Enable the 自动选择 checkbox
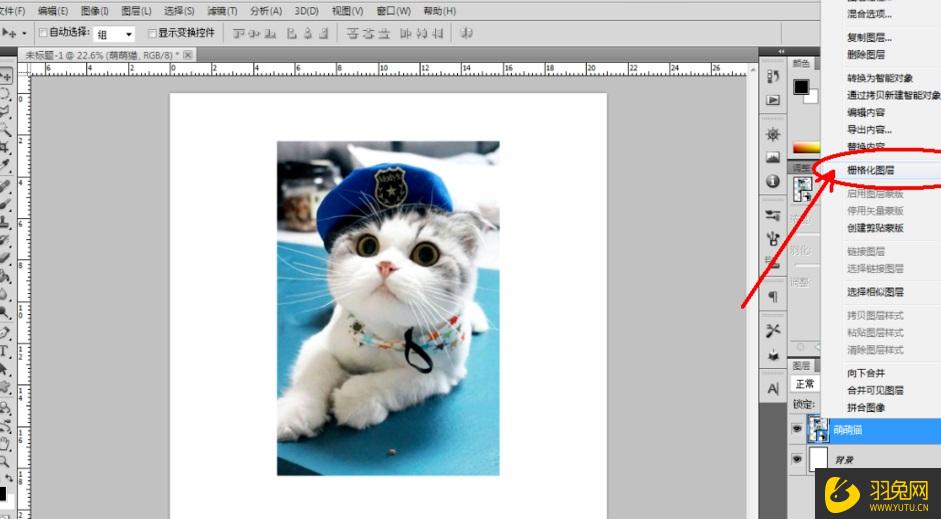Screen dimensions: 941x519 click(x=43, y=32)
